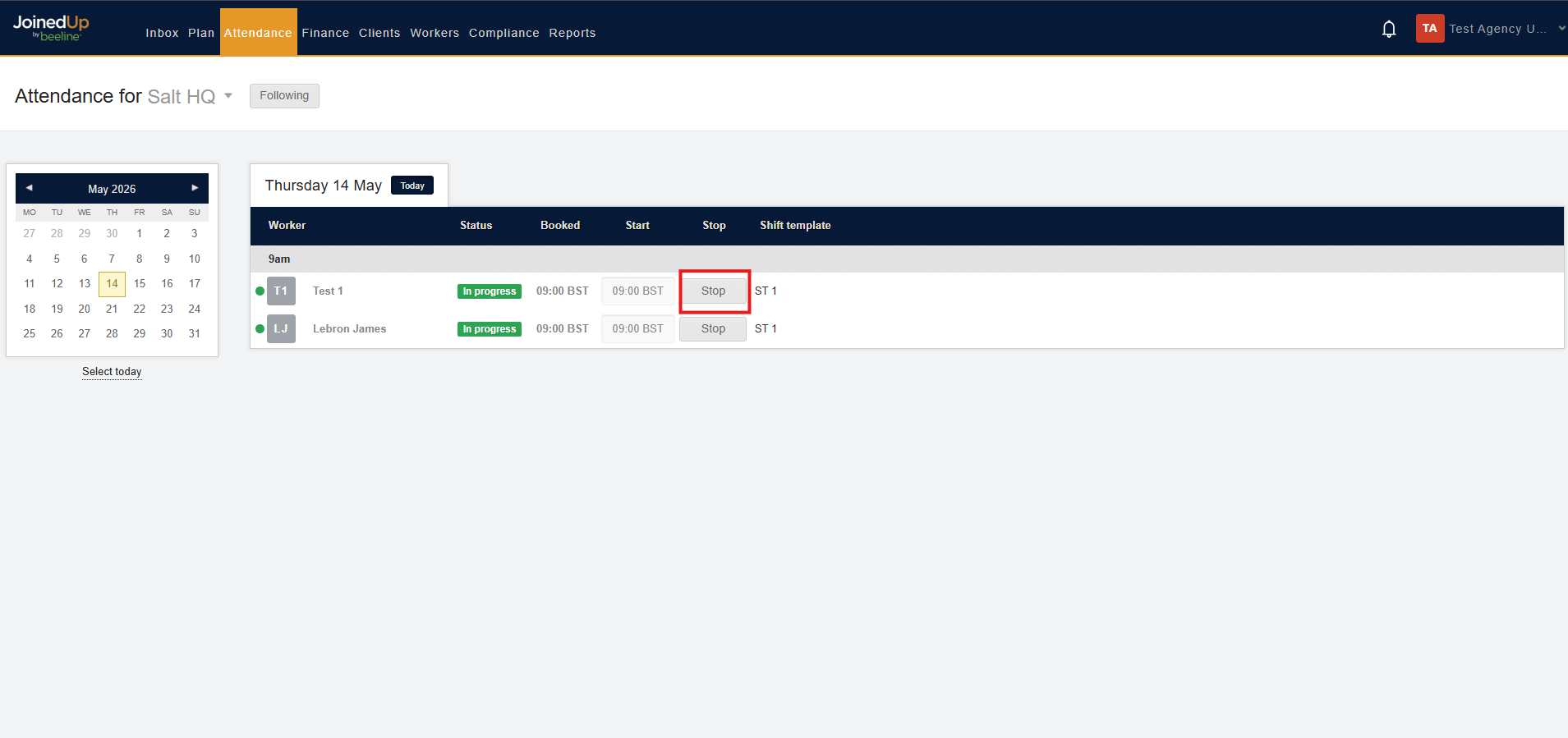This screenshot has height=738, width=1568.
Task: Click the JoinedUp by beeline logo
Action: [x=51, y=28]
